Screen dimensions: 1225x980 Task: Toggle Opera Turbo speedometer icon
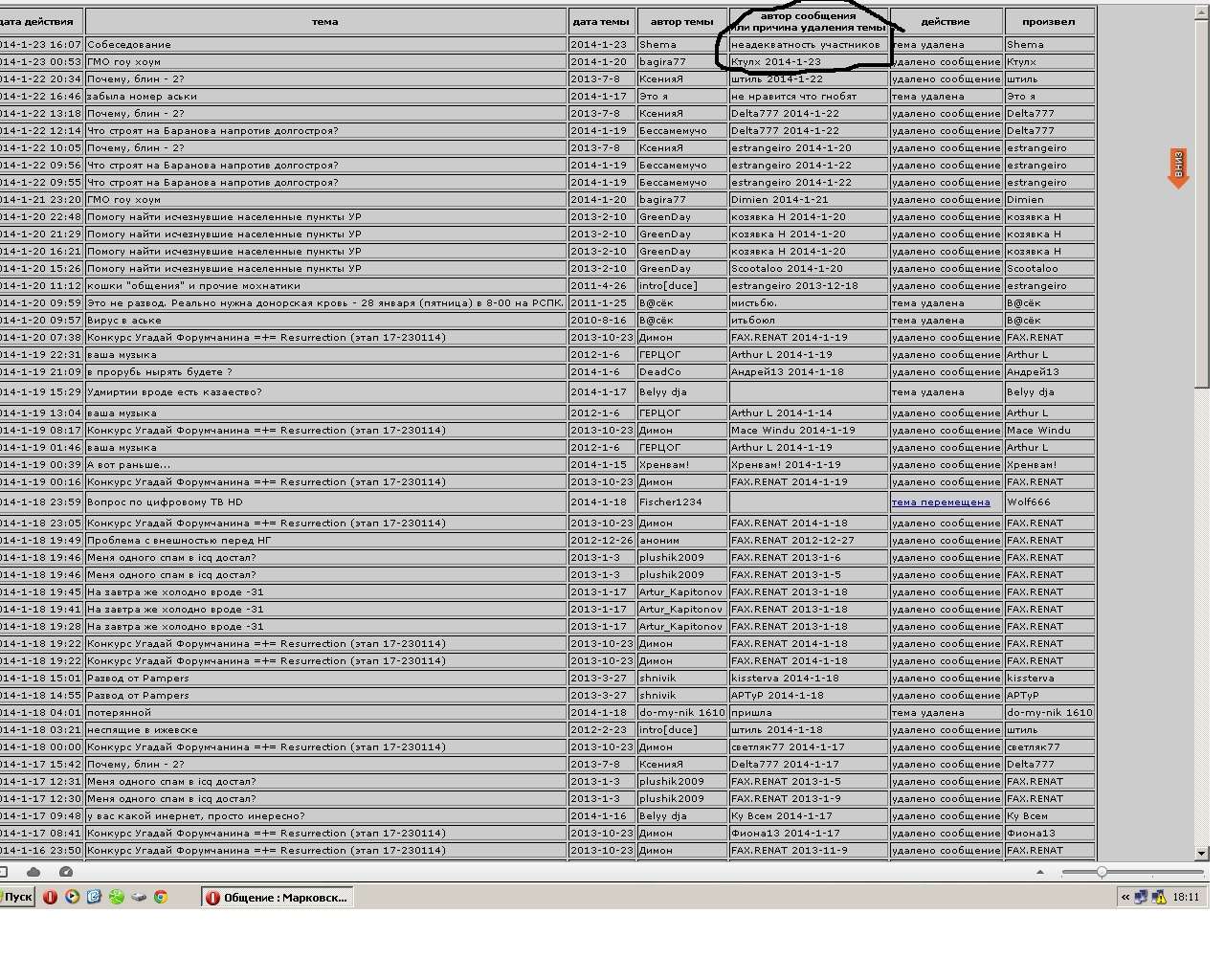(x=66, y=872)
